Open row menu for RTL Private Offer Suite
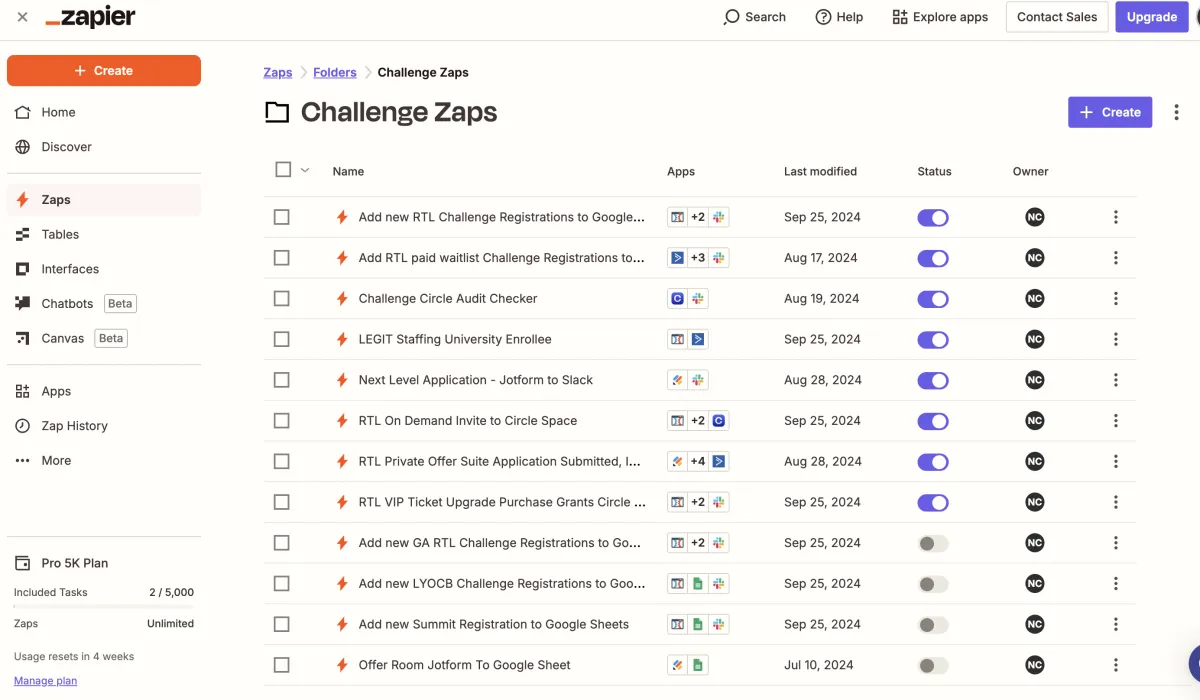Screen dimensions: 1200x700 [1116, 462]
